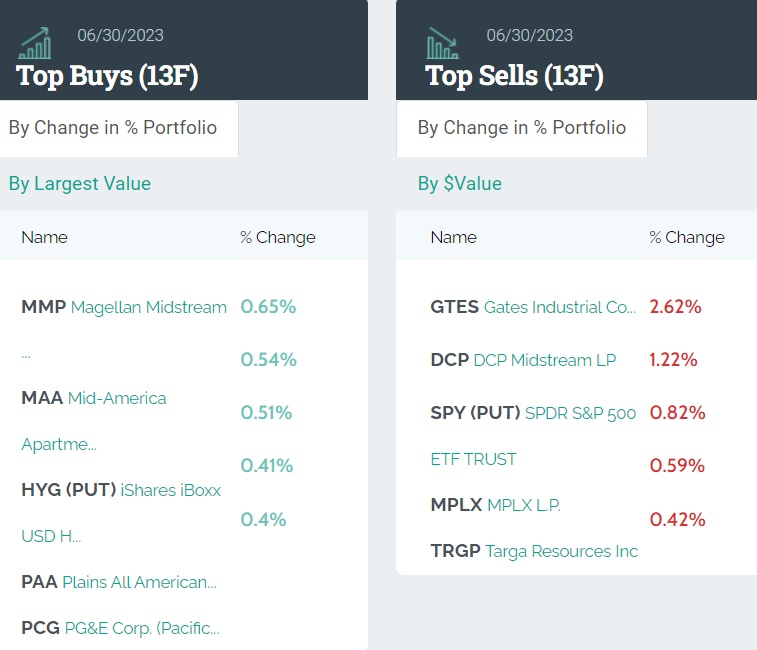The height and width of the screenshot is (650, 757).
Task: Open MAA Mid-America Apartment link
Action: (94, 398)
